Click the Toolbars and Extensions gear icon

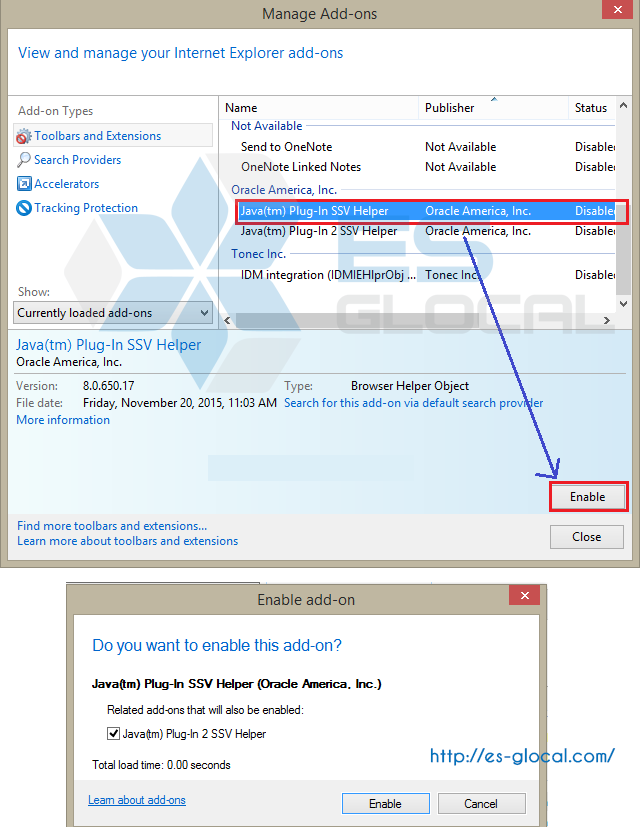(x=23, y=136)
